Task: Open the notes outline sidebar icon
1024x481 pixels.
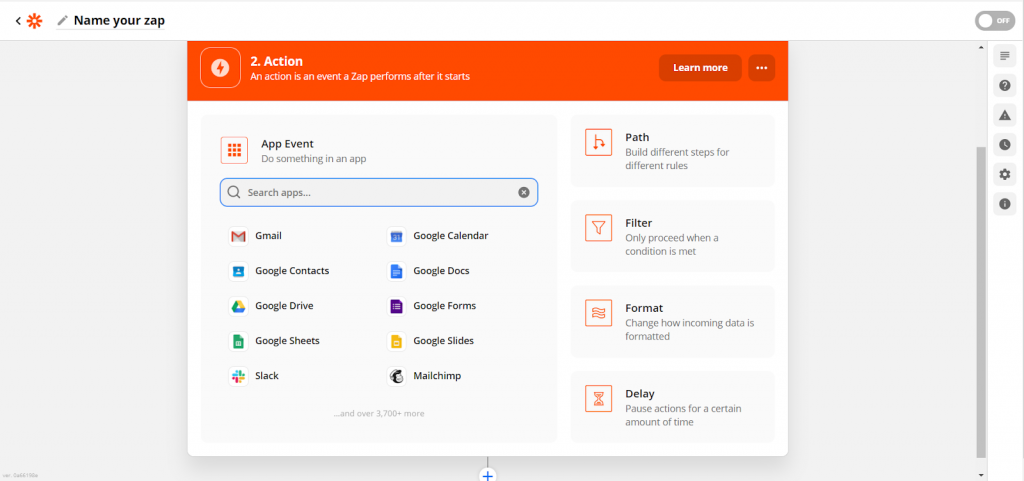Action: coord(1004,56)
